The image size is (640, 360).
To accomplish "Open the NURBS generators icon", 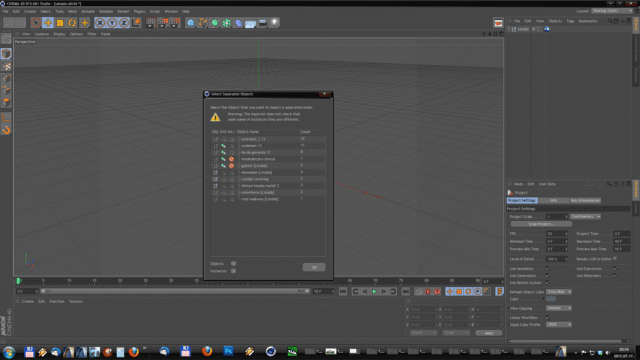I will coord(215,23).
